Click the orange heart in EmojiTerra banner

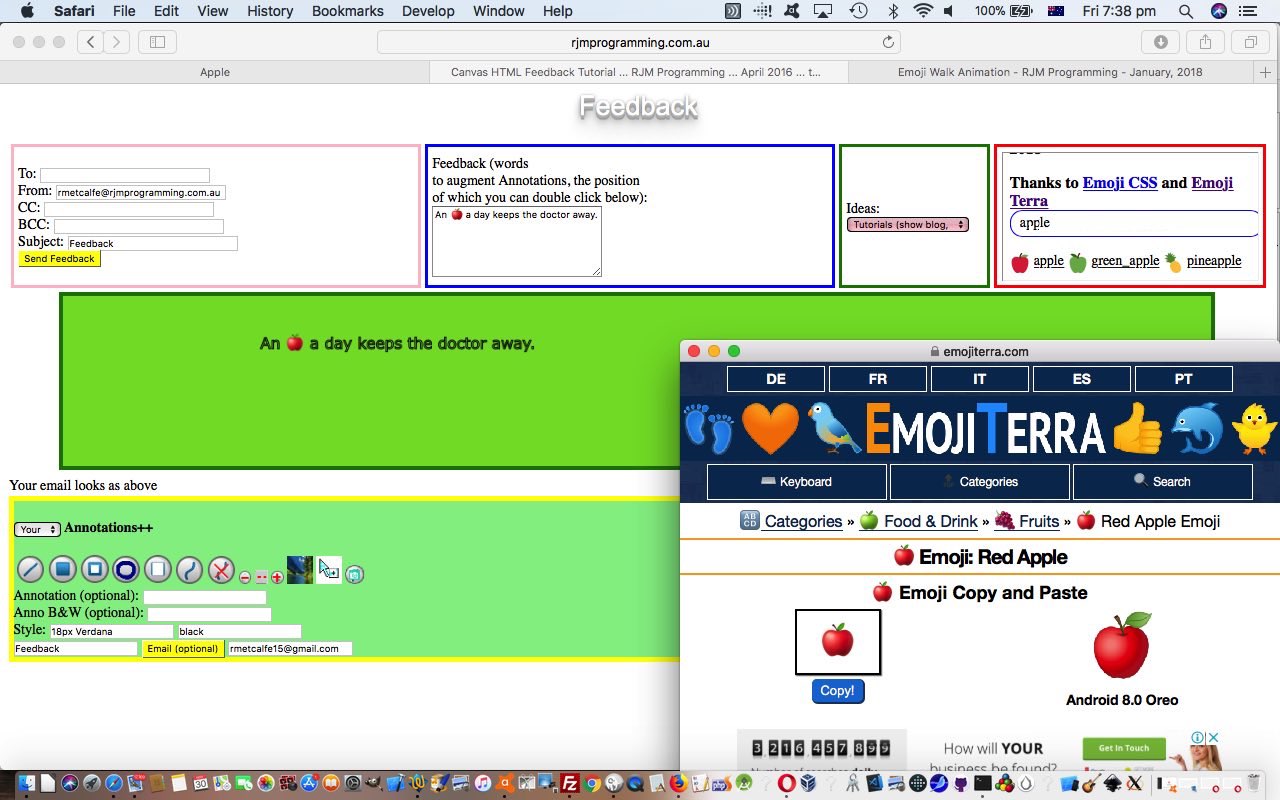pos(771,428)
